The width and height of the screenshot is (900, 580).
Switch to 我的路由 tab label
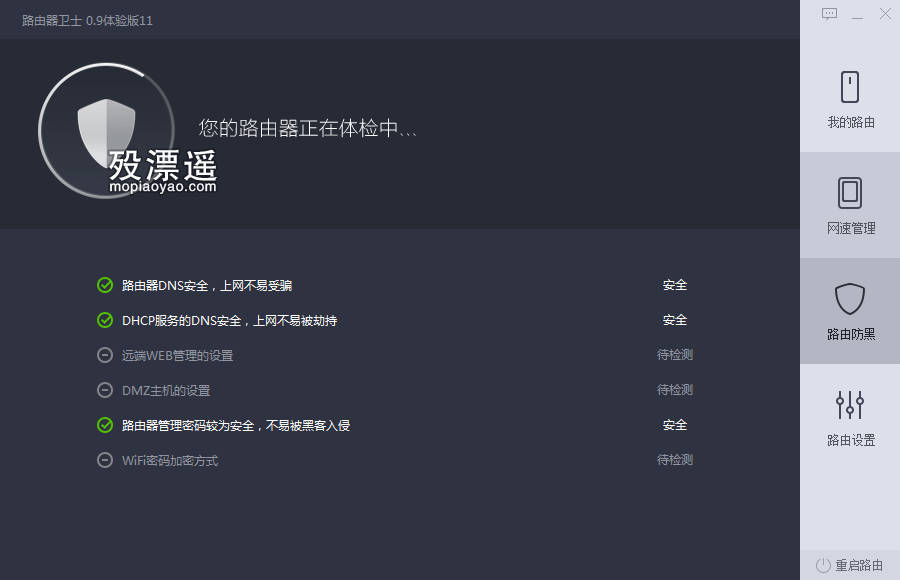851,122
